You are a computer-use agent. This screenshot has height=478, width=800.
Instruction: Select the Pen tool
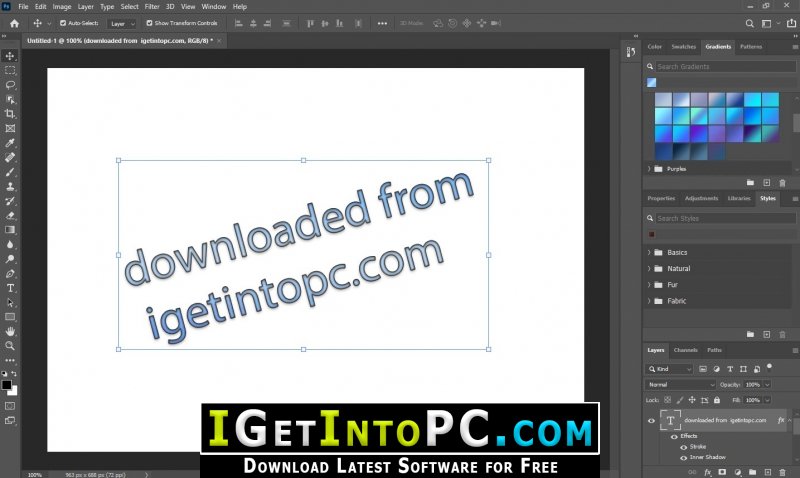click(x=10, y=274)
